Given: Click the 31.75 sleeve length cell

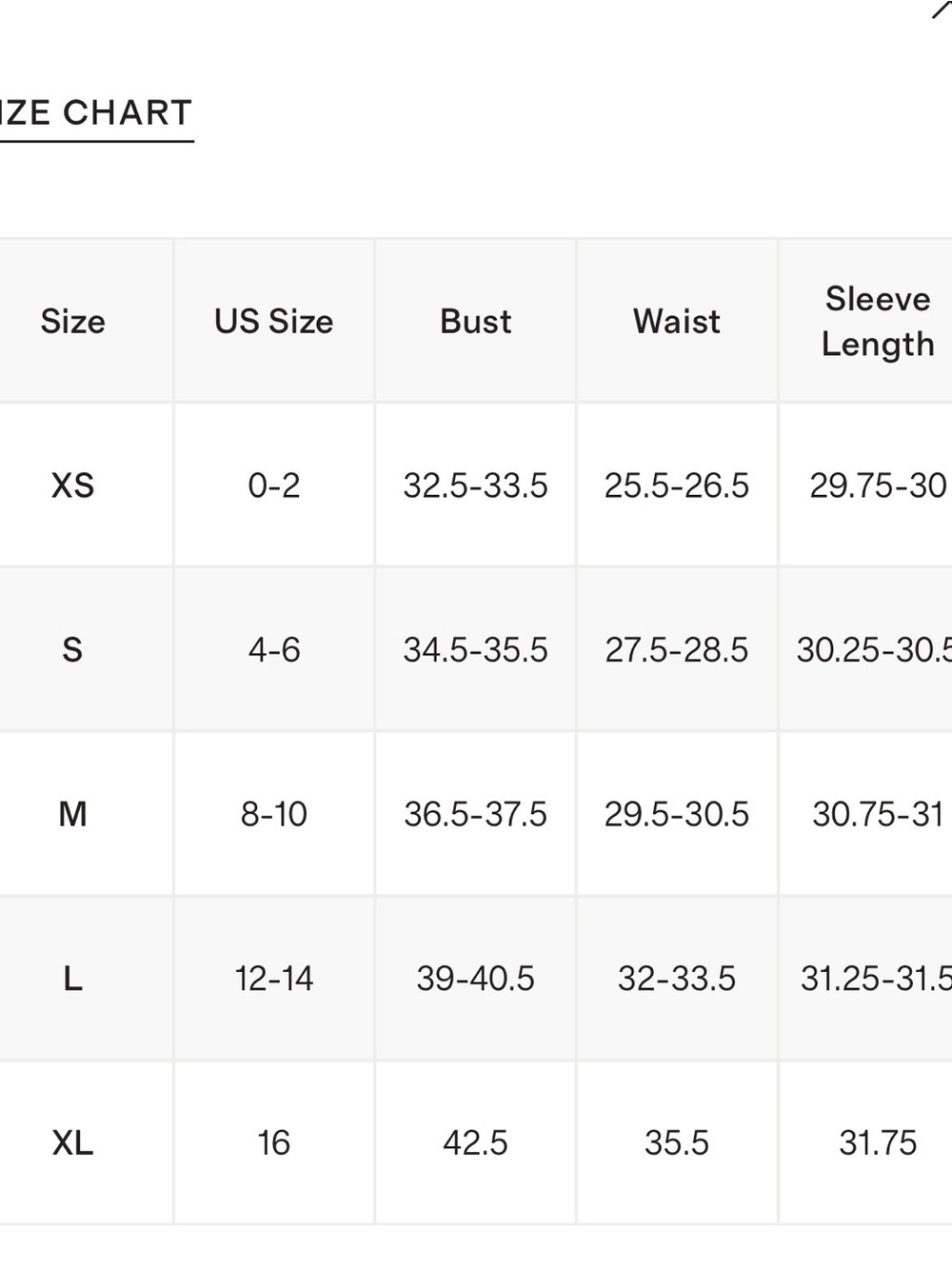Looking at the screenshot, I should pos(878,1143).
